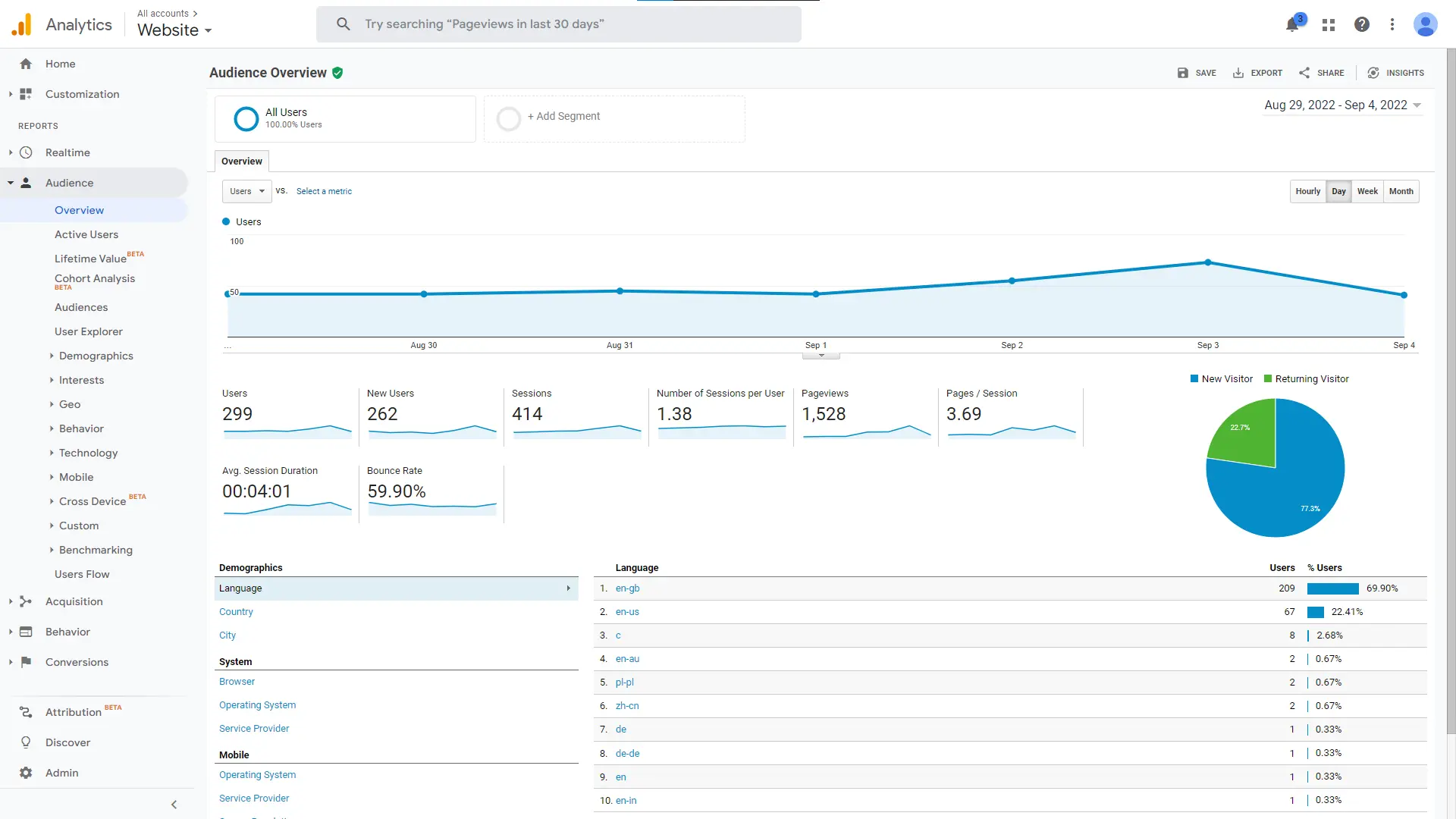Viewport: 1456px width, 819px height.
Task: Click the Share icon
Action: pyautogui.click(x=1304, y=73)
